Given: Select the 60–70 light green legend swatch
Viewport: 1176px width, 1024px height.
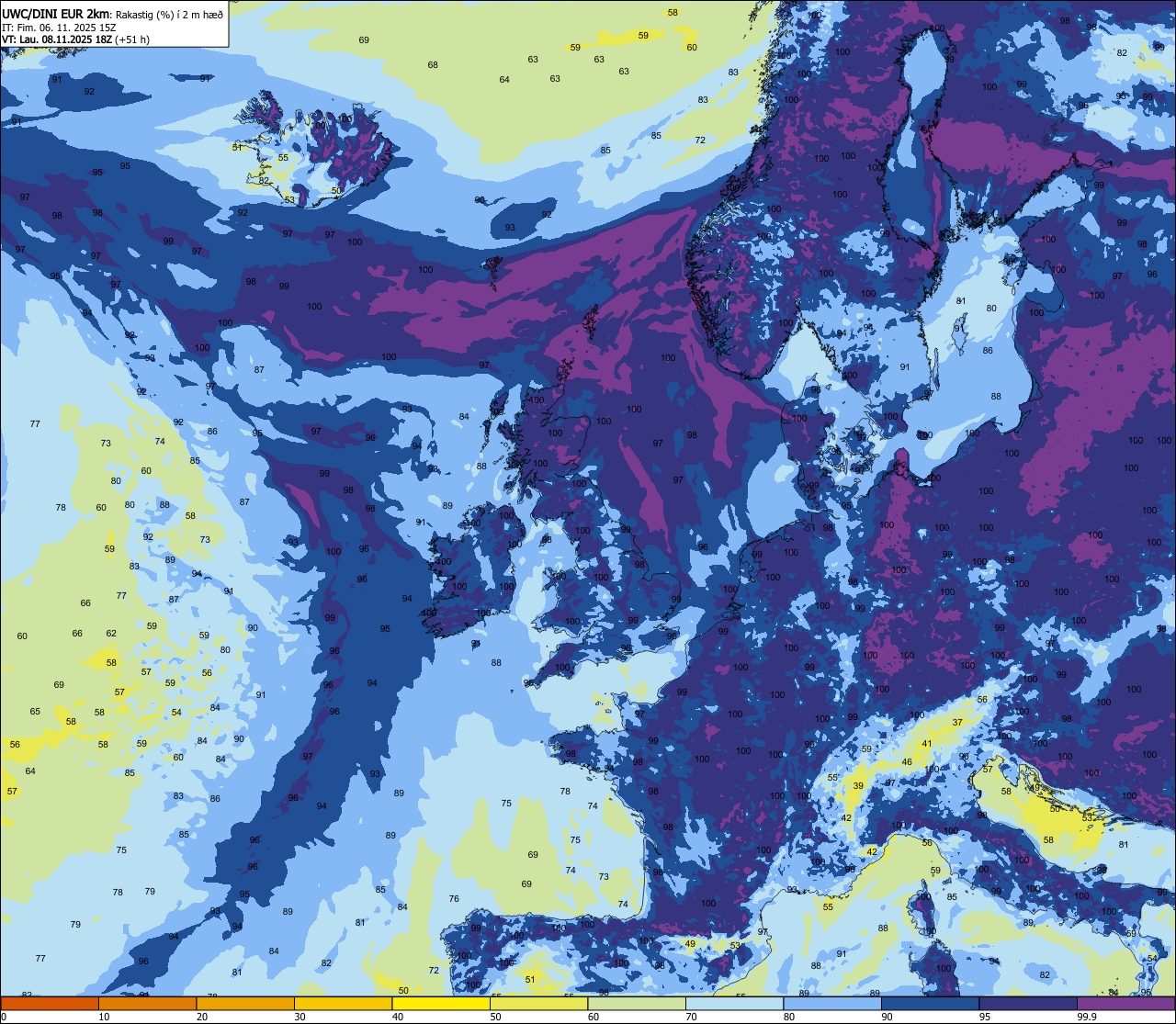Looking at the screenshot, I should point(637,1003).
